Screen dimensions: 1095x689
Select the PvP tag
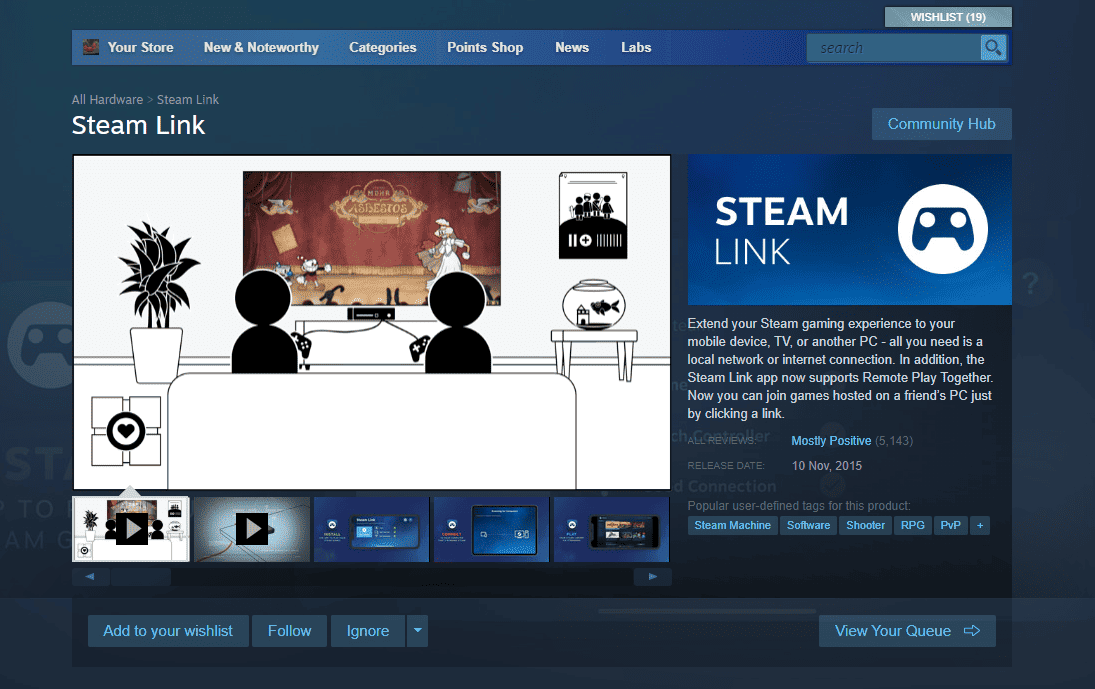pos(950,526)
